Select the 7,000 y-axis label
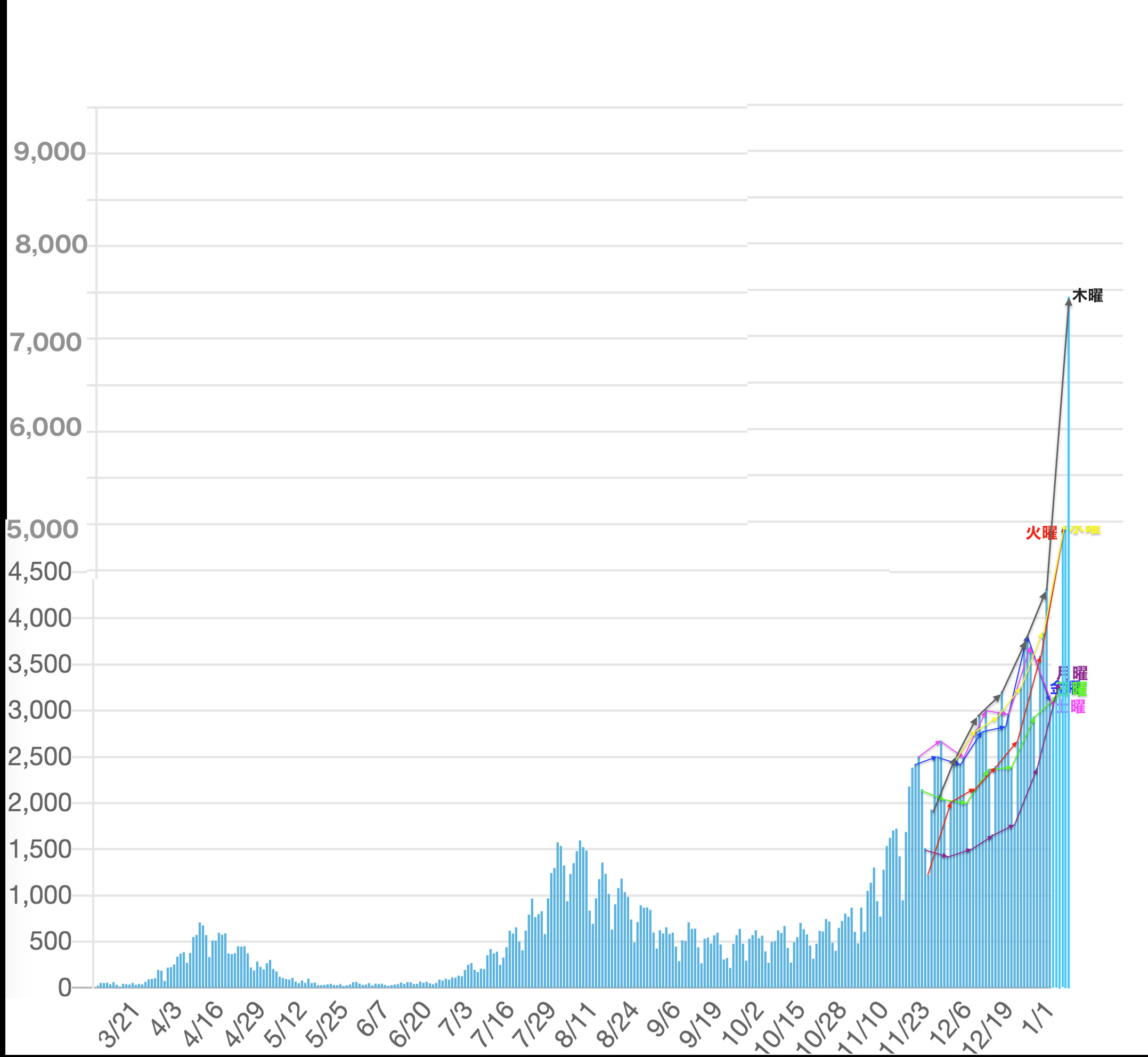The image size is (1148, 1057). coord(46,343)
